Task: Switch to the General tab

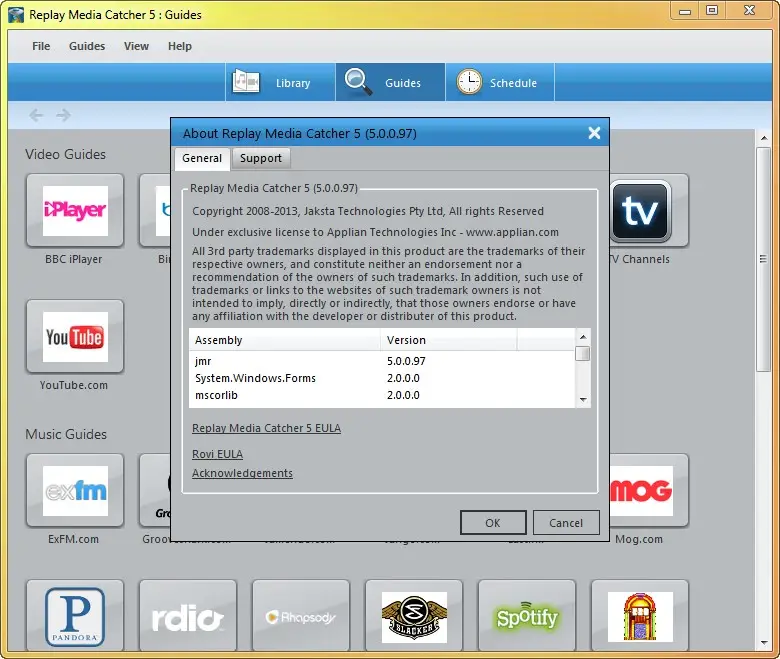Action: (x=202, y=159)
